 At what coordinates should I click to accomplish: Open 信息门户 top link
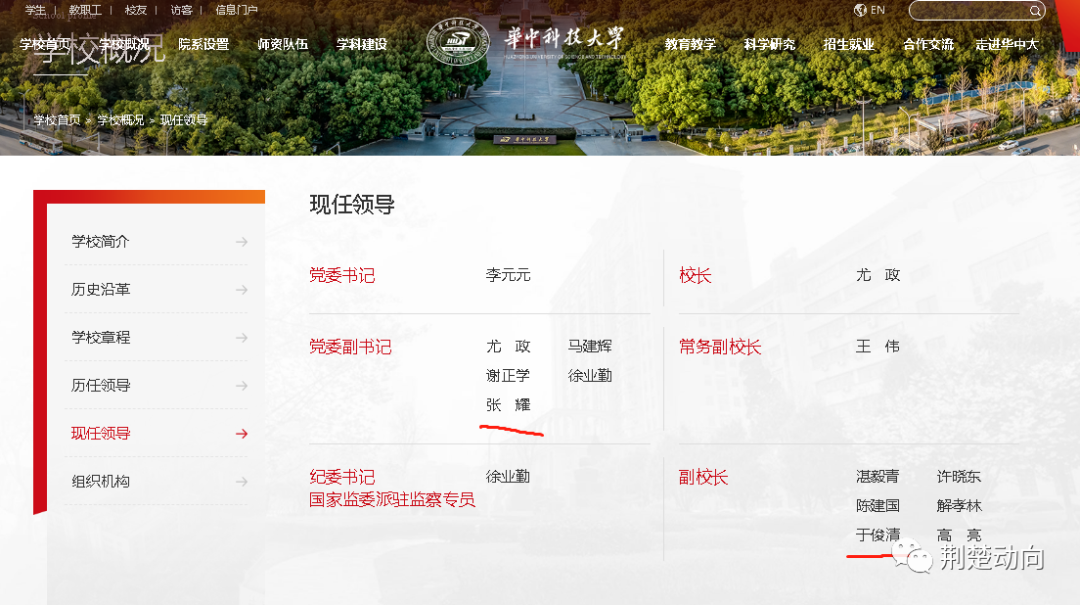pyautogui.click(x=236, y=10)
